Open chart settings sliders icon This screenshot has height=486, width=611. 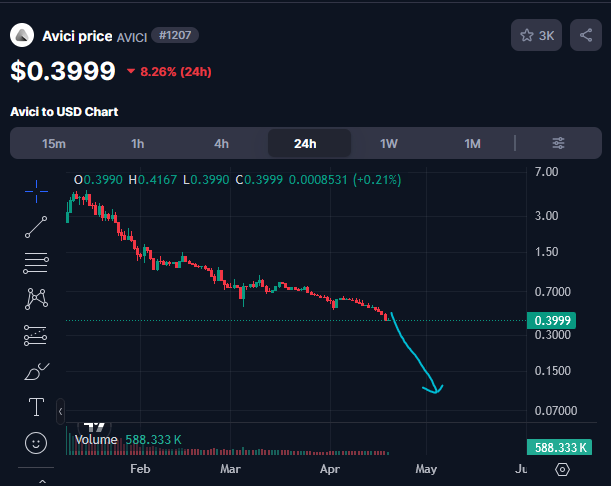click(x=558, y=143)
